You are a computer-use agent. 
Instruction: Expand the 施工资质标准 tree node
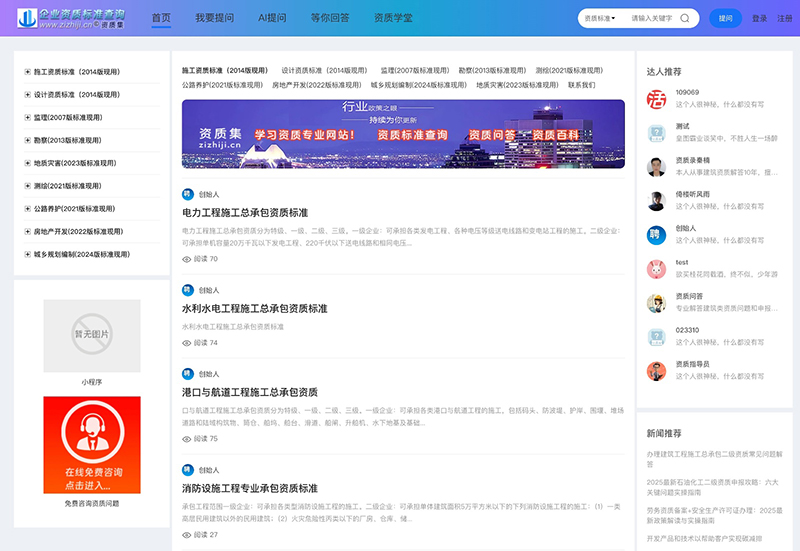coord(28,72)
